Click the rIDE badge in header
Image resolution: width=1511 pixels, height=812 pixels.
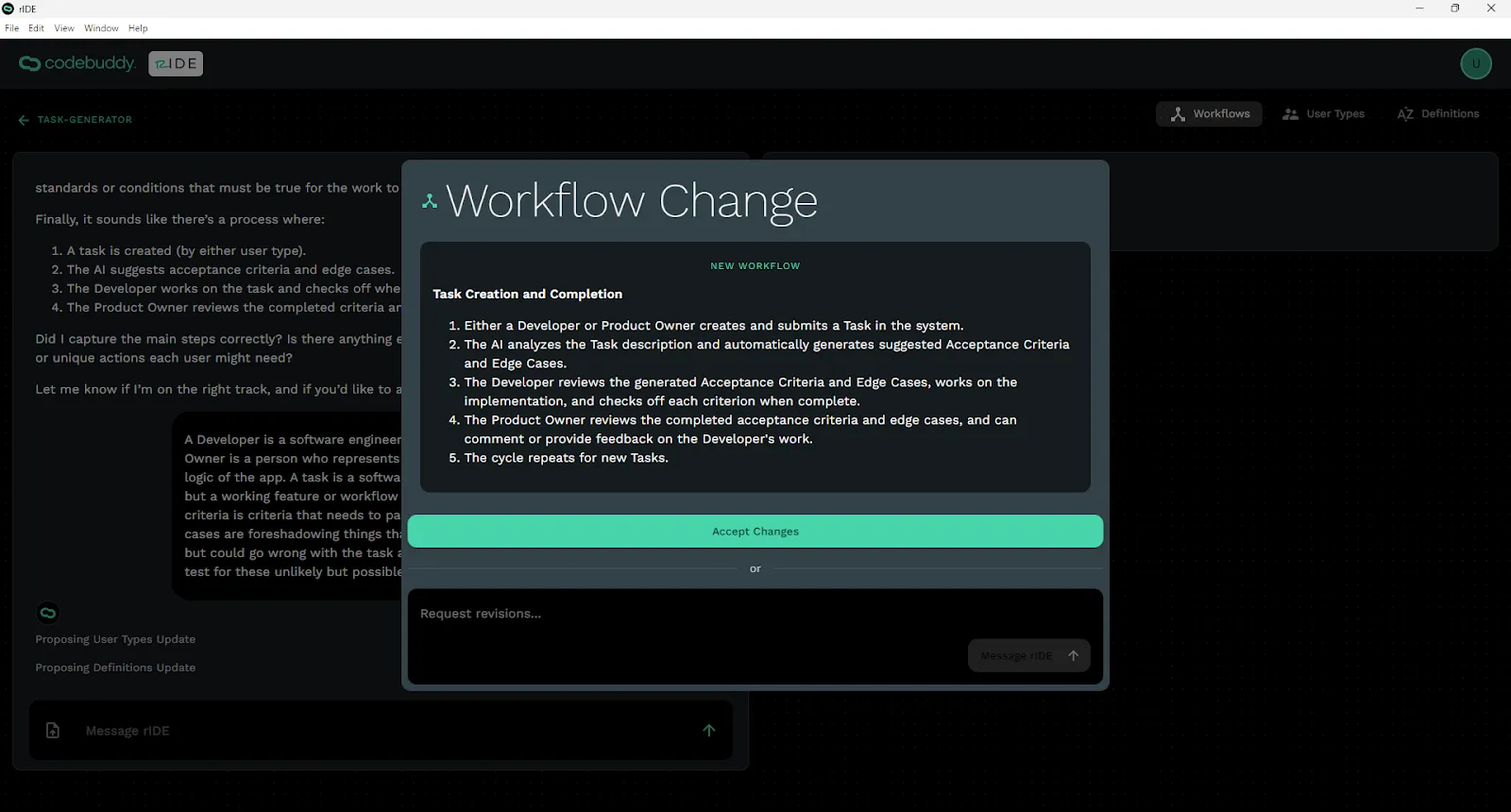click(176, 63)
